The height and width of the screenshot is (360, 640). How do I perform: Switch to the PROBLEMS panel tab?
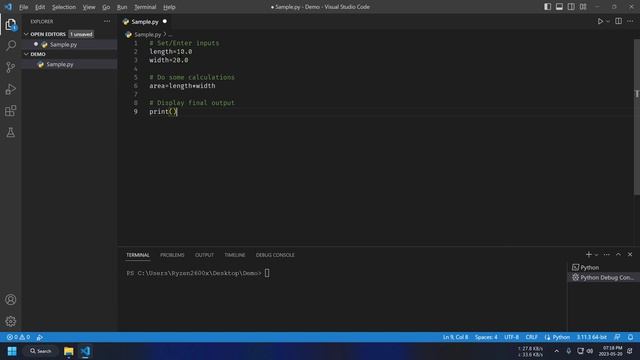(172, 255)
